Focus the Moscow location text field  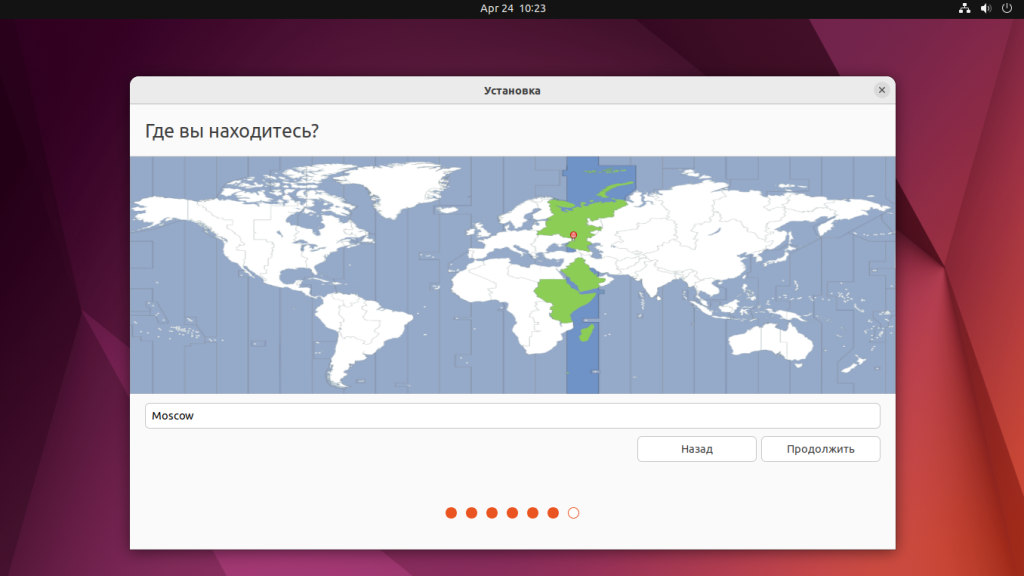pos(512,416)
